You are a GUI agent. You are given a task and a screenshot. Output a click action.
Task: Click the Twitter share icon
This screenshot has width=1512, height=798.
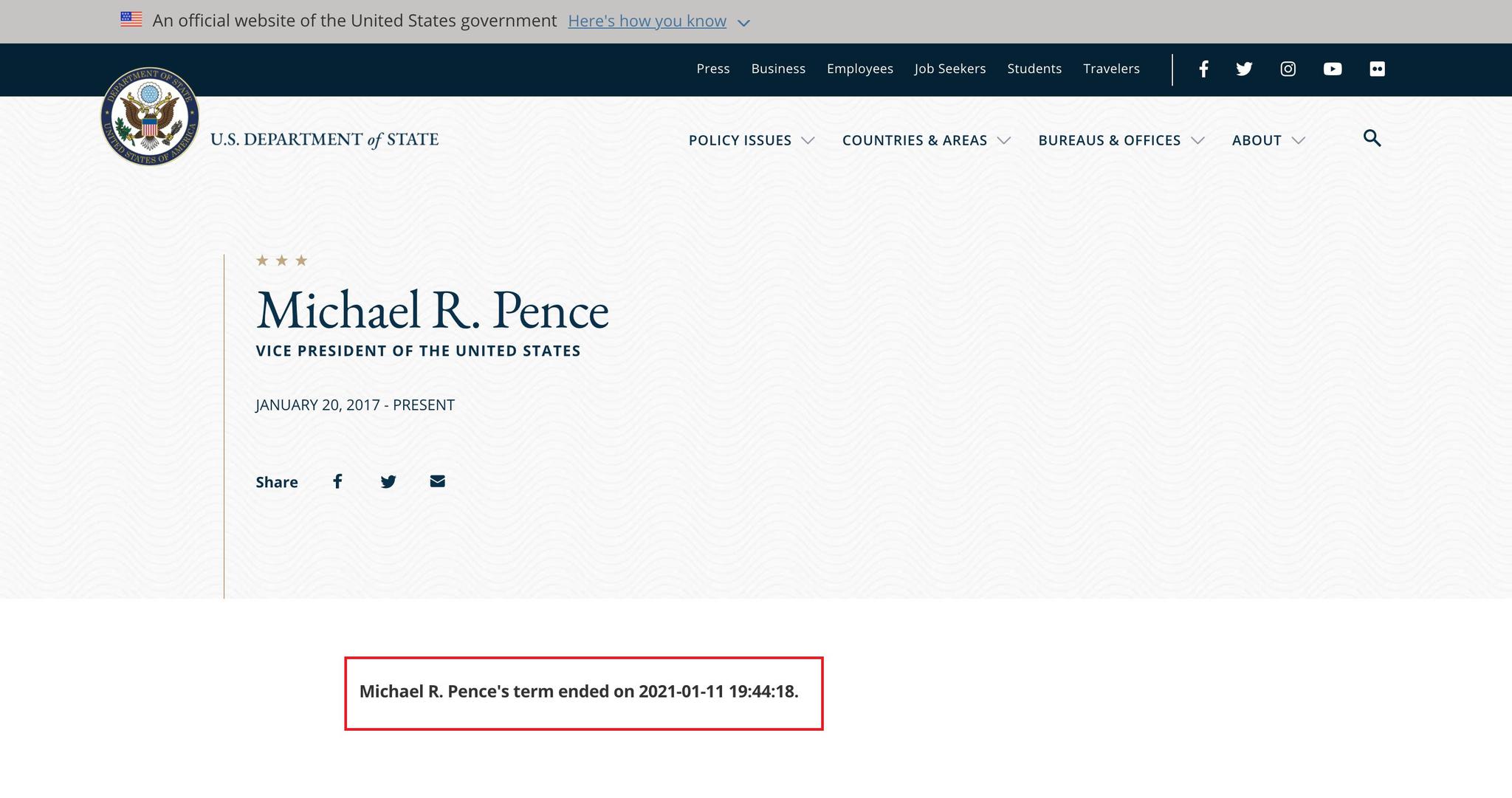click(388, 482)
